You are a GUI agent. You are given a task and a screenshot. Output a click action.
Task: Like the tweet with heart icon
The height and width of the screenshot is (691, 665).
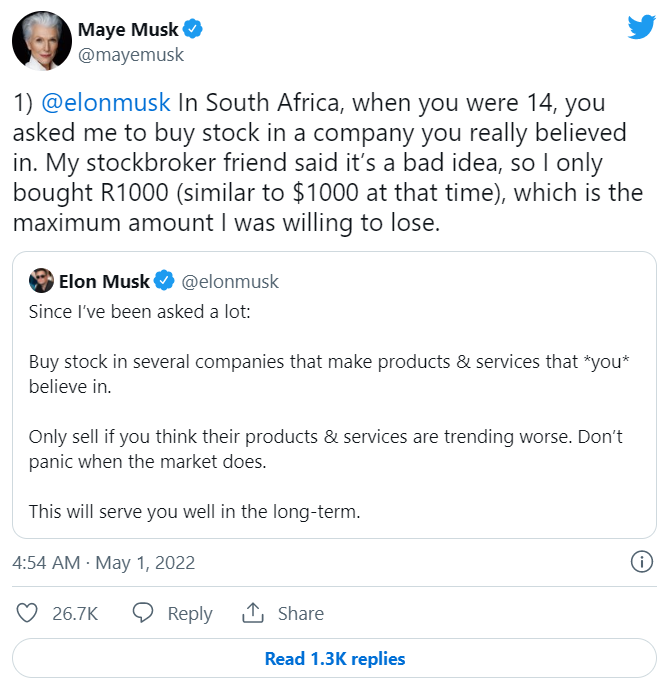click(28, 613)
